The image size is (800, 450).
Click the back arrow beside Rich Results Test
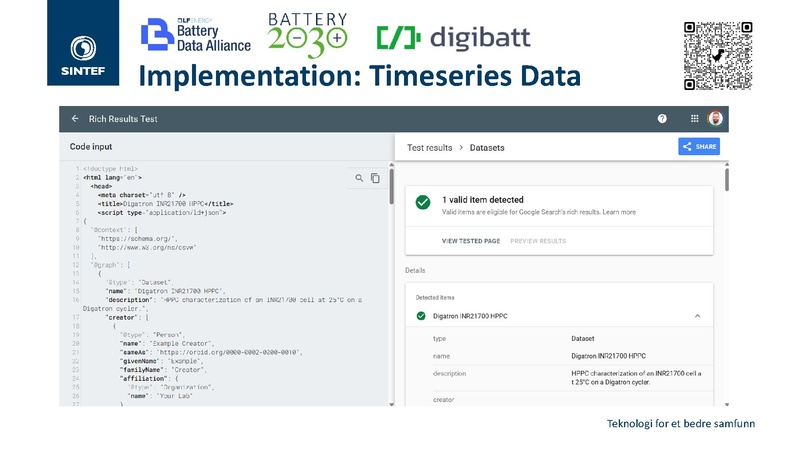[75, 119]
